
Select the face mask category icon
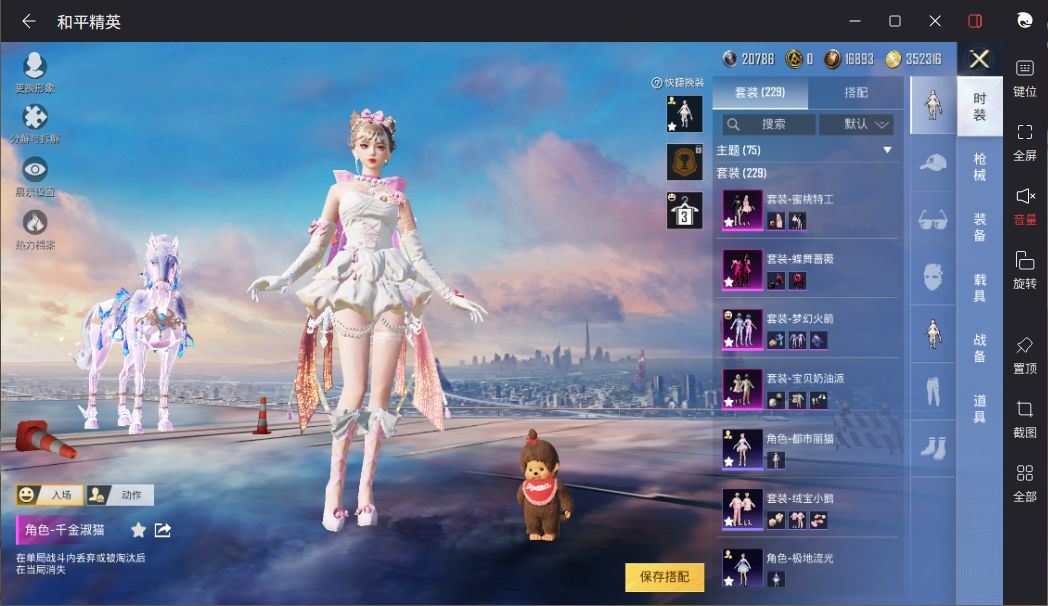(x=932, y=275)
